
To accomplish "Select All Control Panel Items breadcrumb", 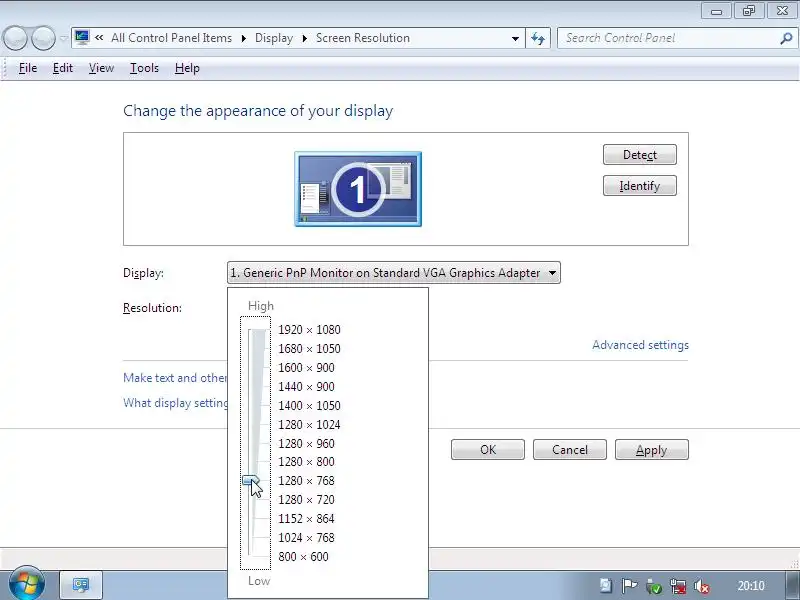I will tap(171, 38).
